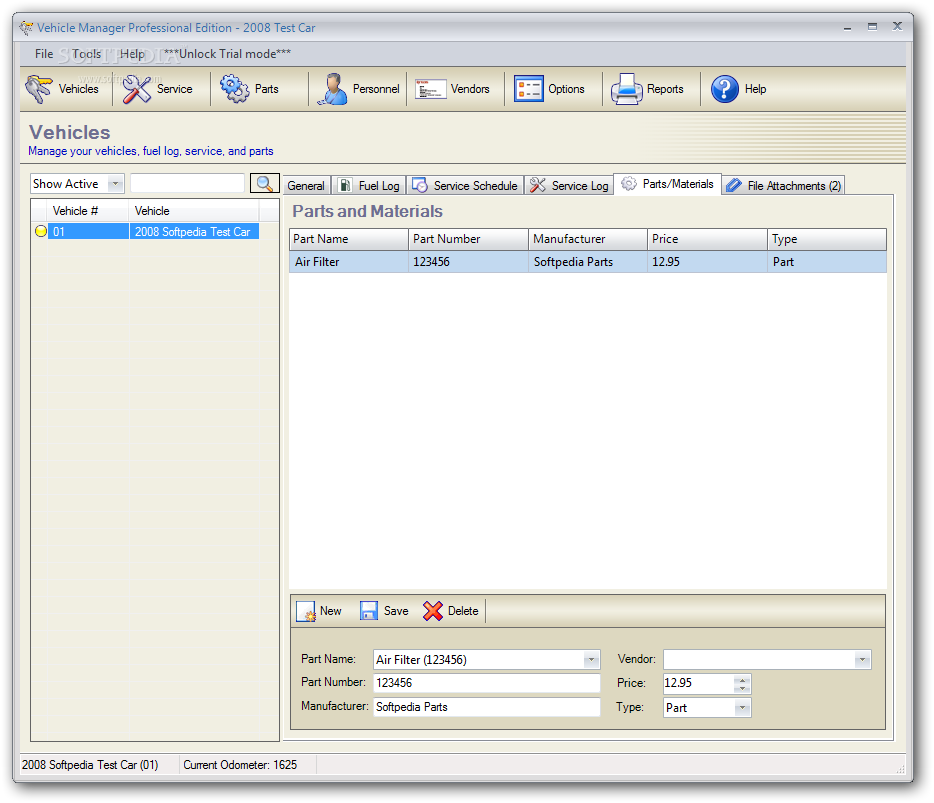Click Current Odometer: 1625 status entry

click(x=240, y=765)
